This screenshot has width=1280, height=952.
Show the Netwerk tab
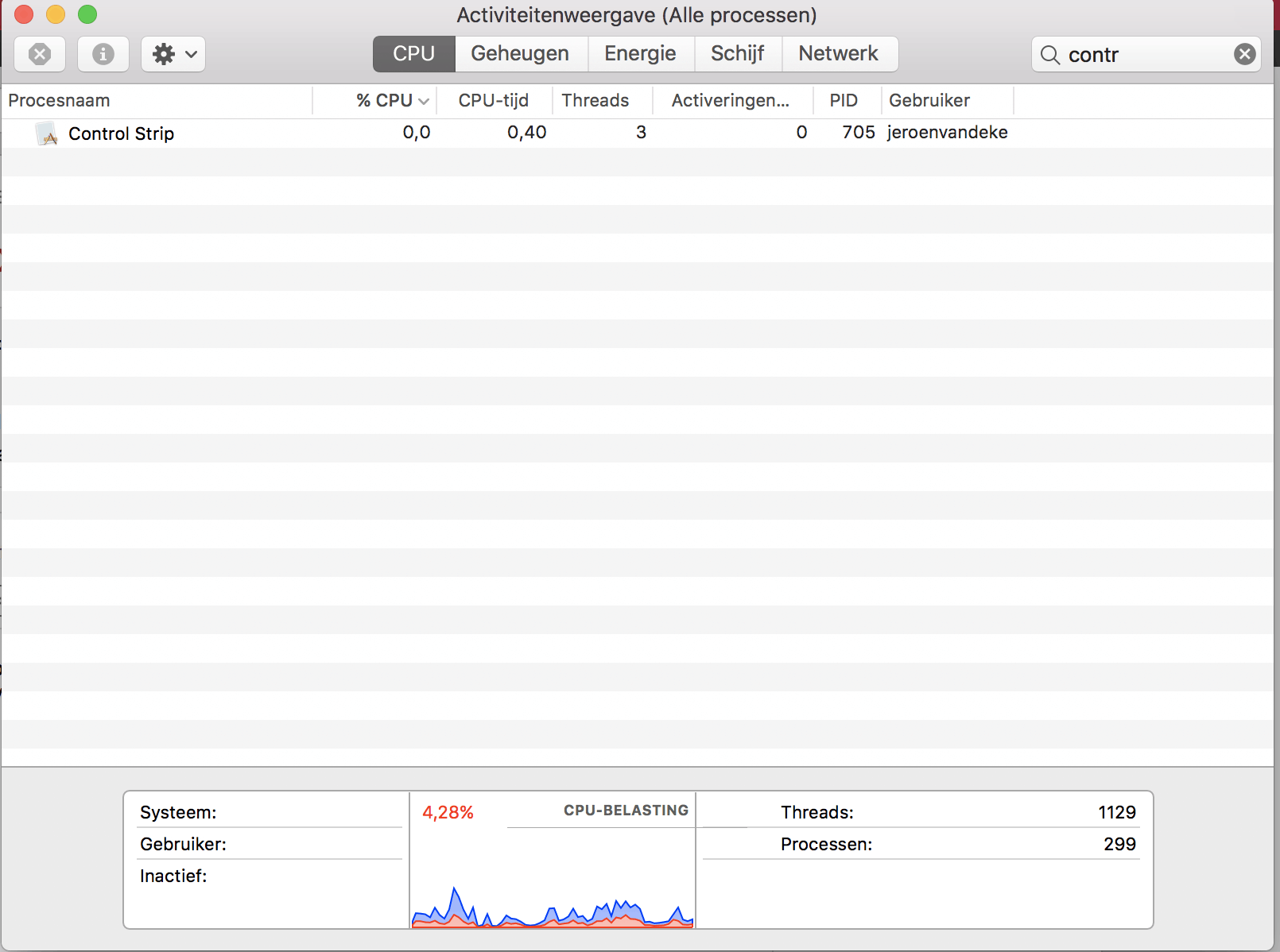coord(840,54)
